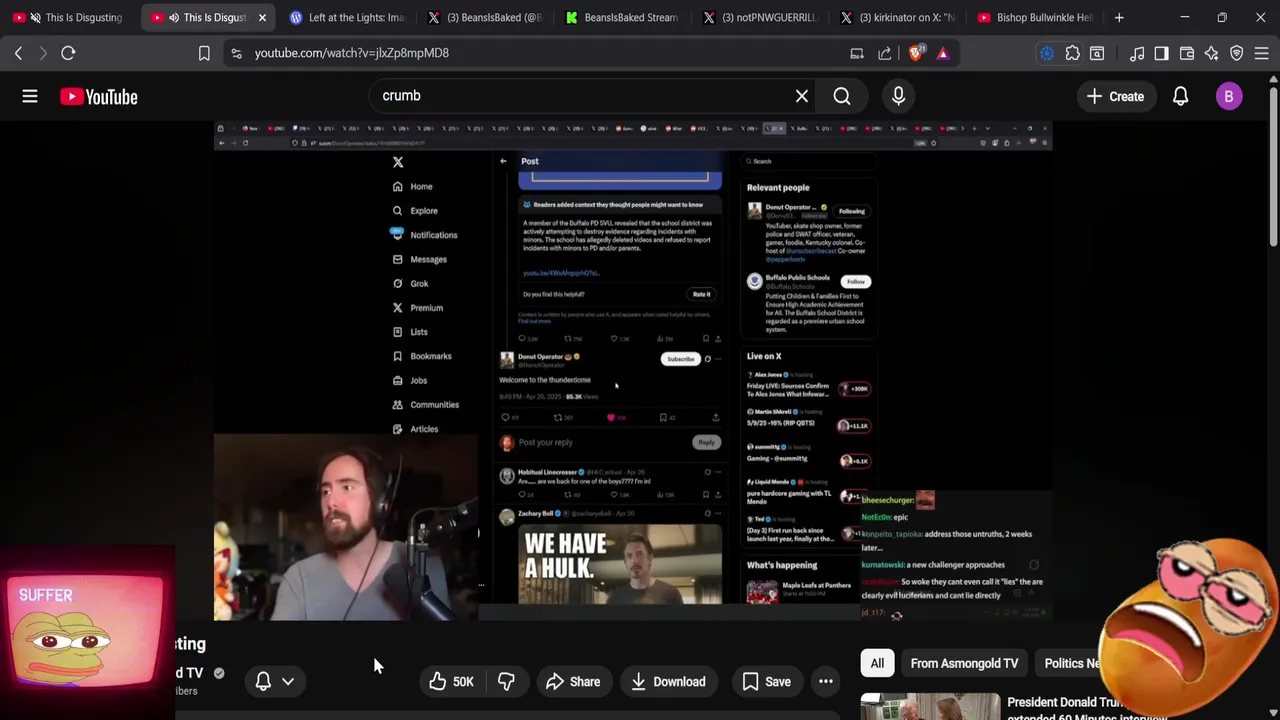
Task: Download the video
Action: pos(668,682)
